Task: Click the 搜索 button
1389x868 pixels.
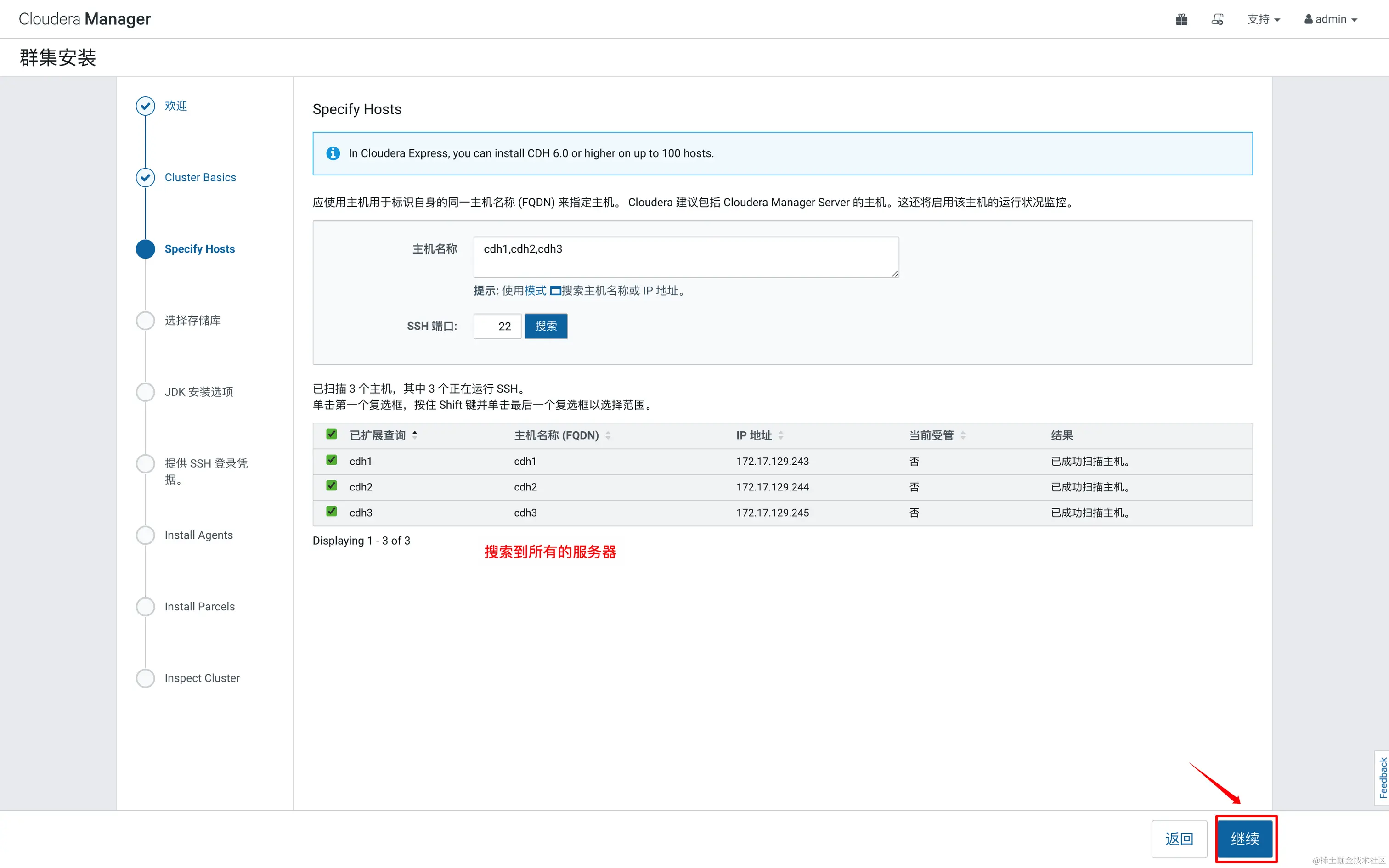Action: click(x=546, y=326)
